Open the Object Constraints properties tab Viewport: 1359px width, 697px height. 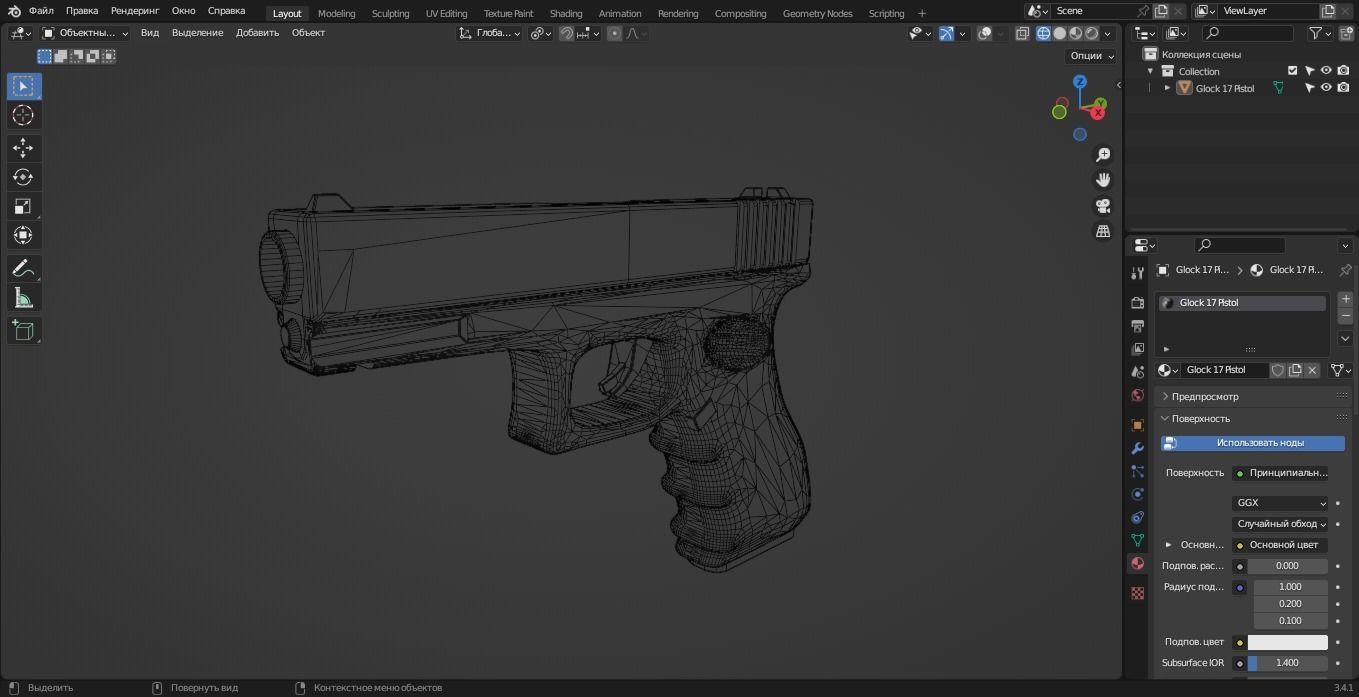pyautogui.click(x=1137, y=517)
